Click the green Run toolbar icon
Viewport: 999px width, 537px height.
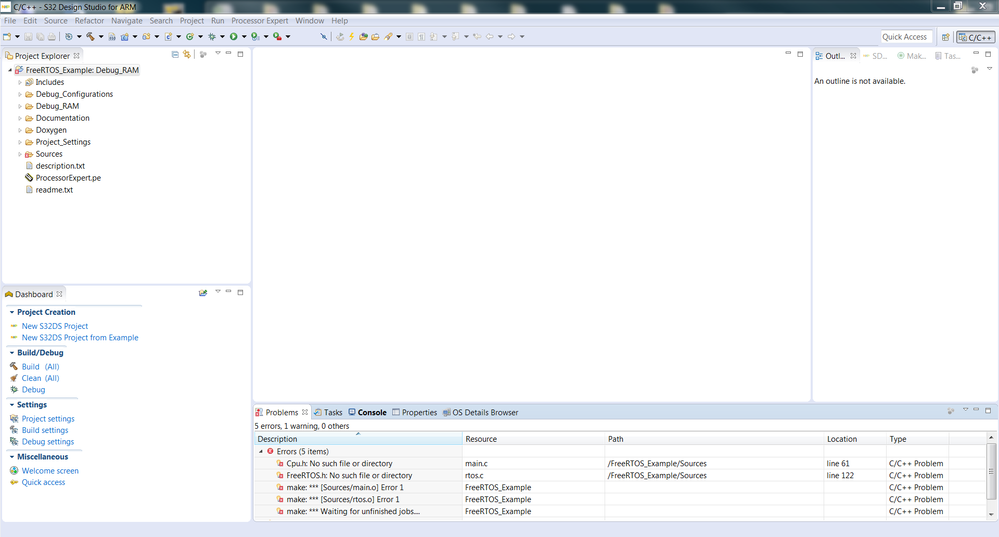tap(234, 36)
